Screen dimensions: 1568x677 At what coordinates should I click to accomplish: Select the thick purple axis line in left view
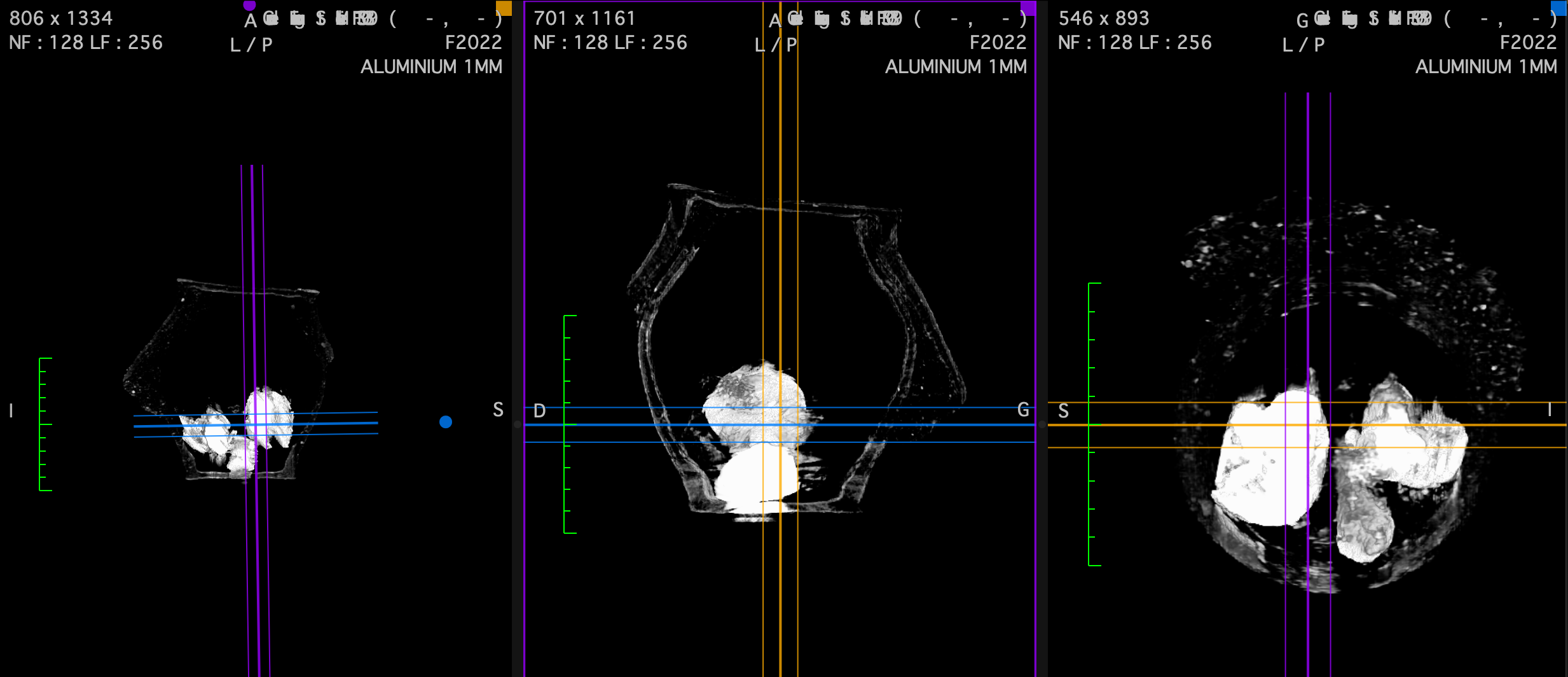tap(255, 420)
